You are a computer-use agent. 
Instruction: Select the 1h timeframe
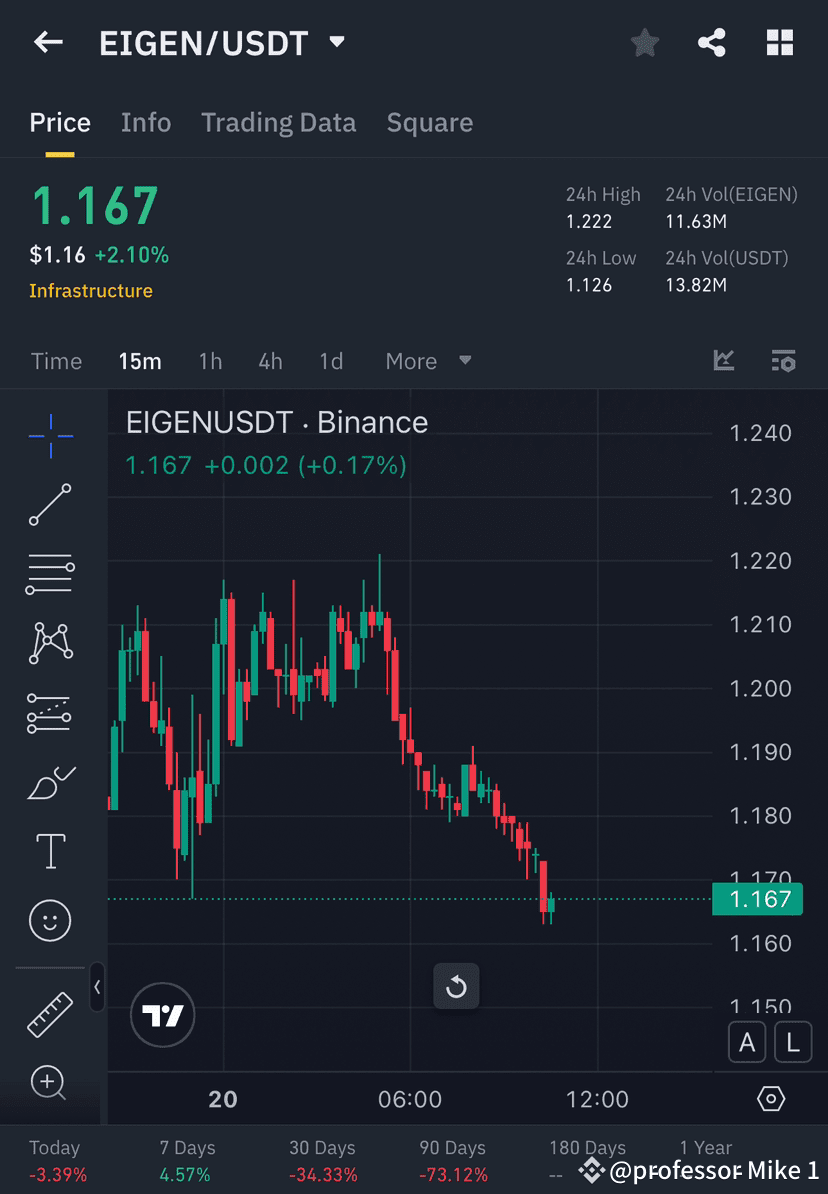pos(210,361)
